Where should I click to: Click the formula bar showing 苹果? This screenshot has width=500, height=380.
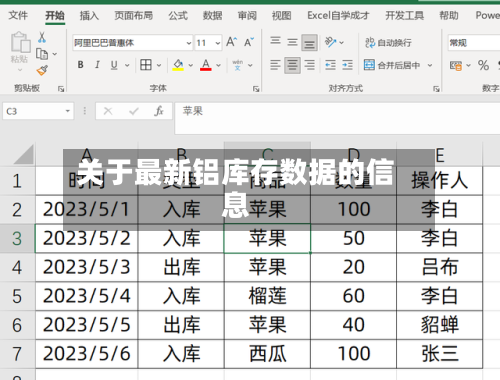pos(337,118)
